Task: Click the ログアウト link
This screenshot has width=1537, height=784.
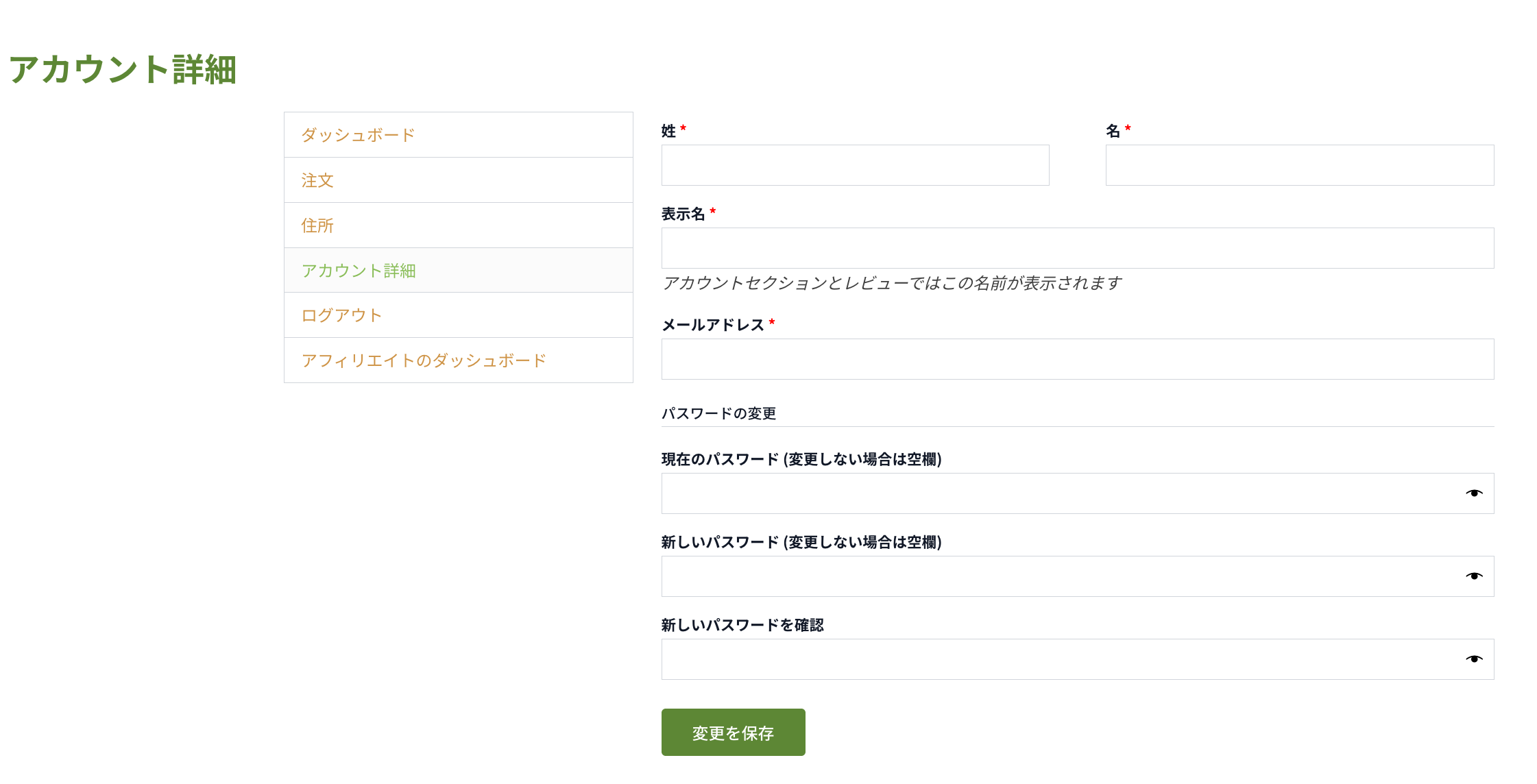Action: pos(342,315)
